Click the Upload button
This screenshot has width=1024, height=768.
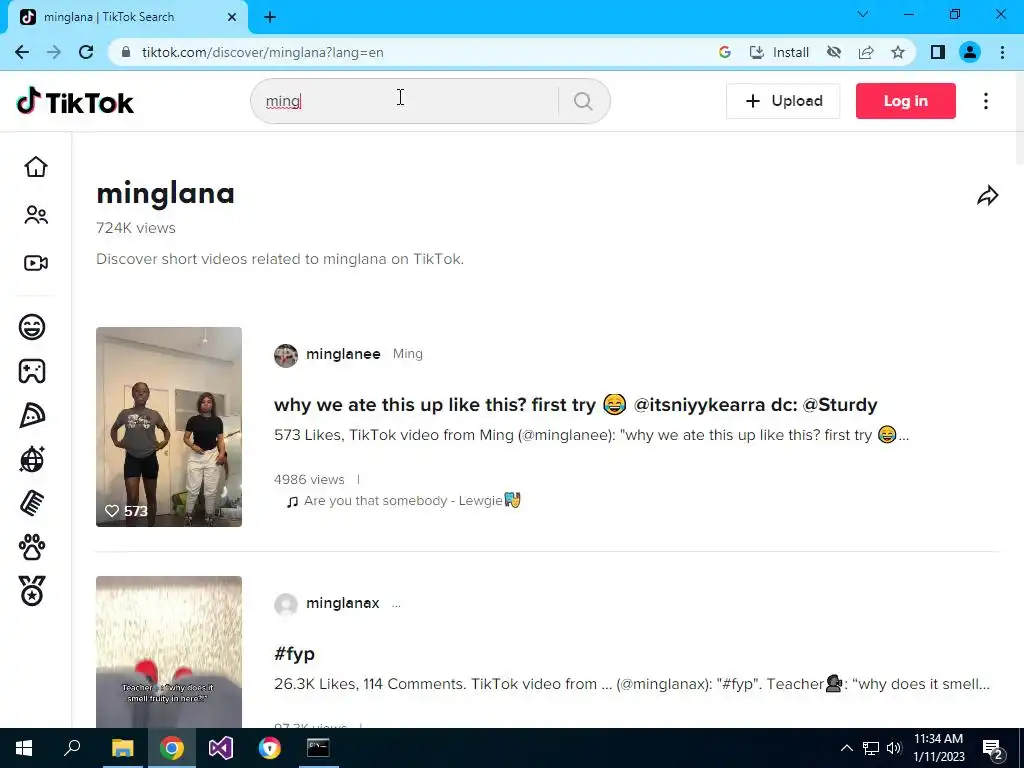click(783, 101)
